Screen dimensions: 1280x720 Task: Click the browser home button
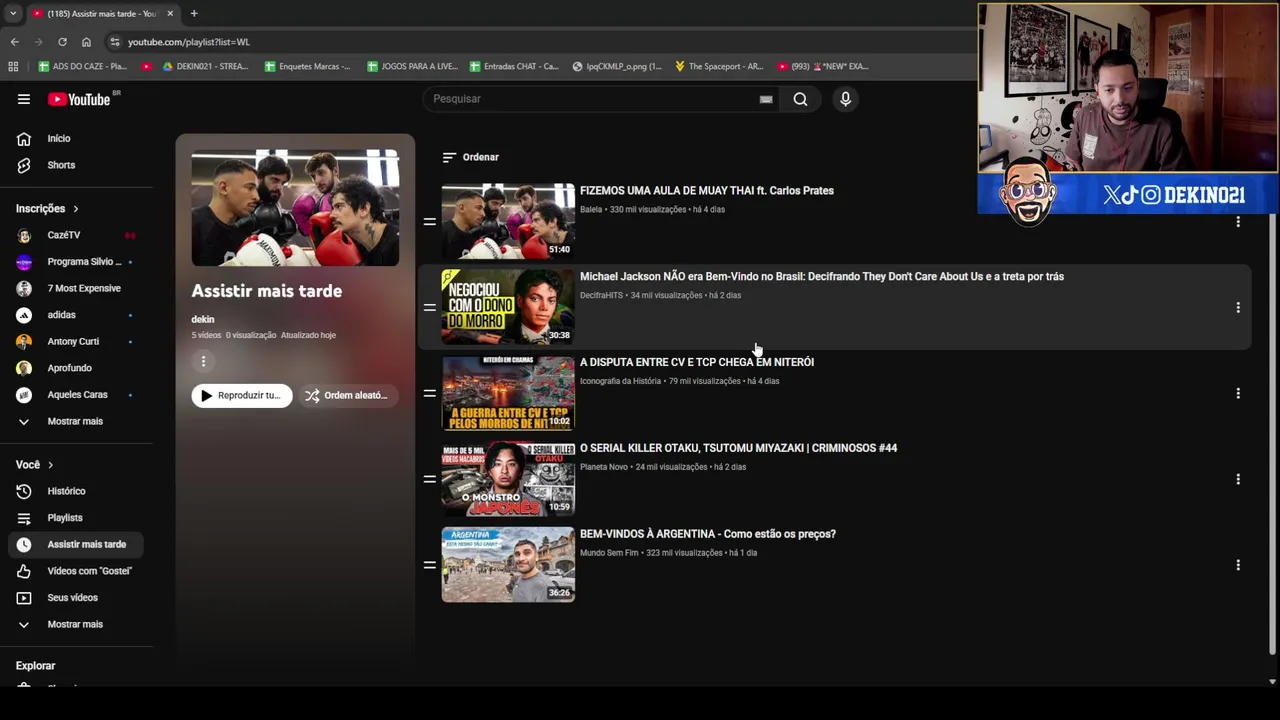86,42
